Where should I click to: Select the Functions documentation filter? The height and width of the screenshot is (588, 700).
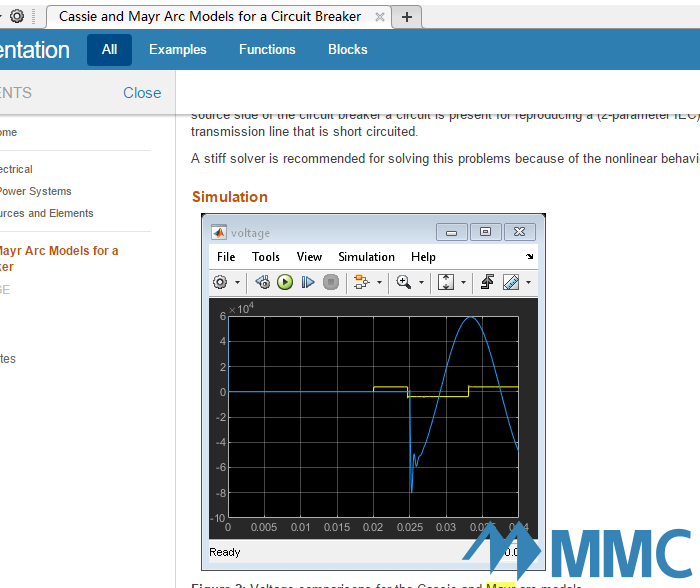tap(267, 50)
